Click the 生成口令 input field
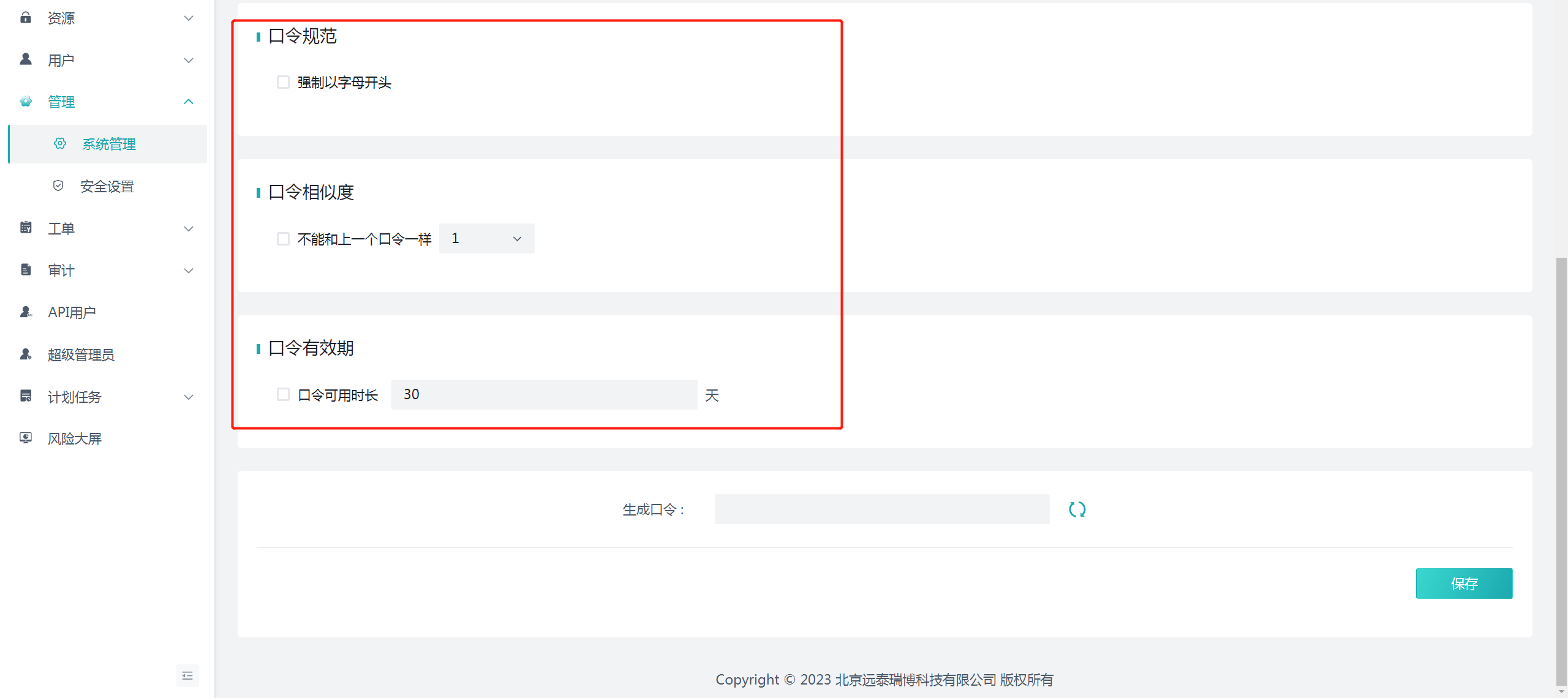The height and width of the screenshot is (698, 1568). [x=881, y=509]
